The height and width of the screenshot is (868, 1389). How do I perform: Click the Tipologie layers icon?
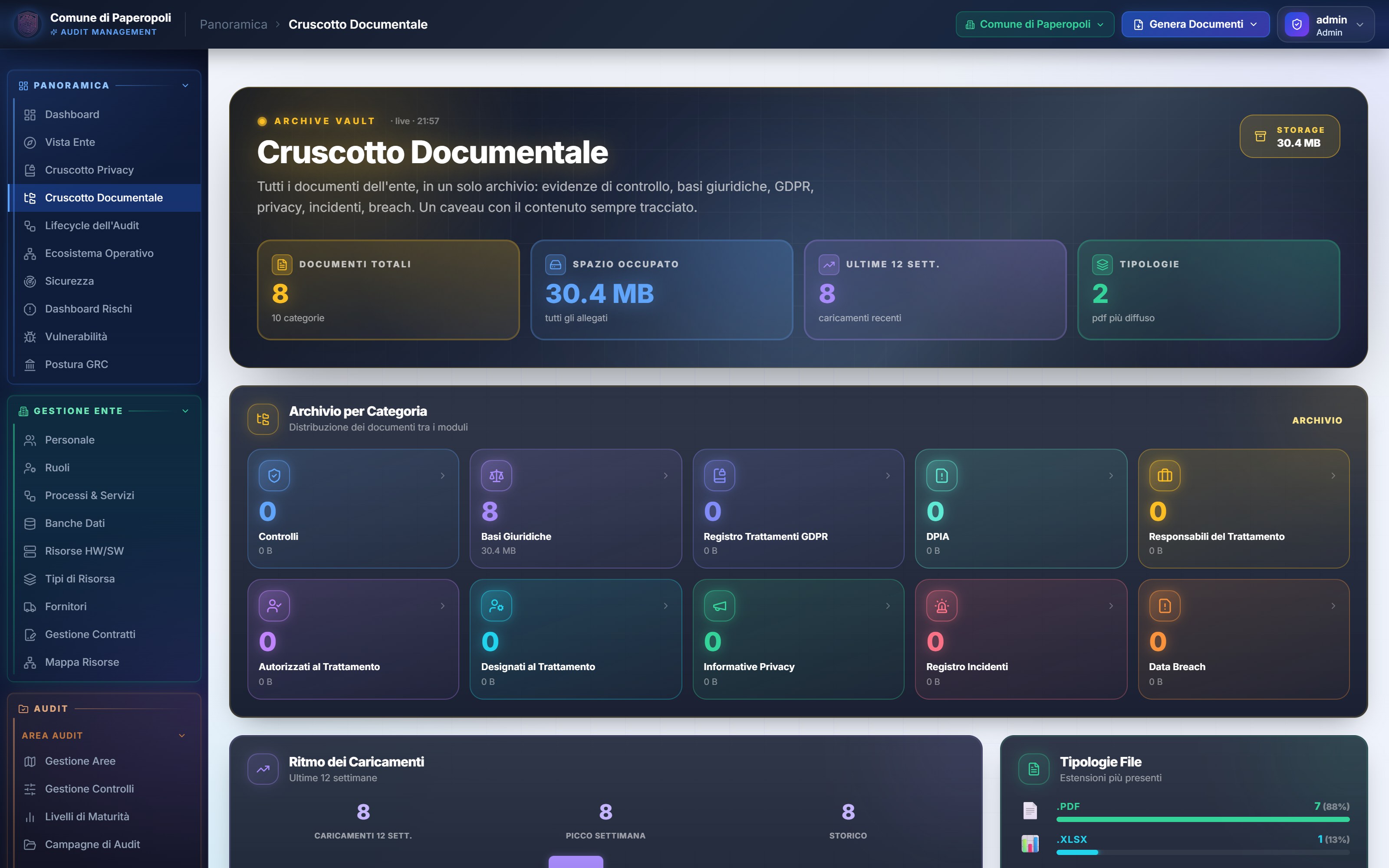(x=1102, y=264)
